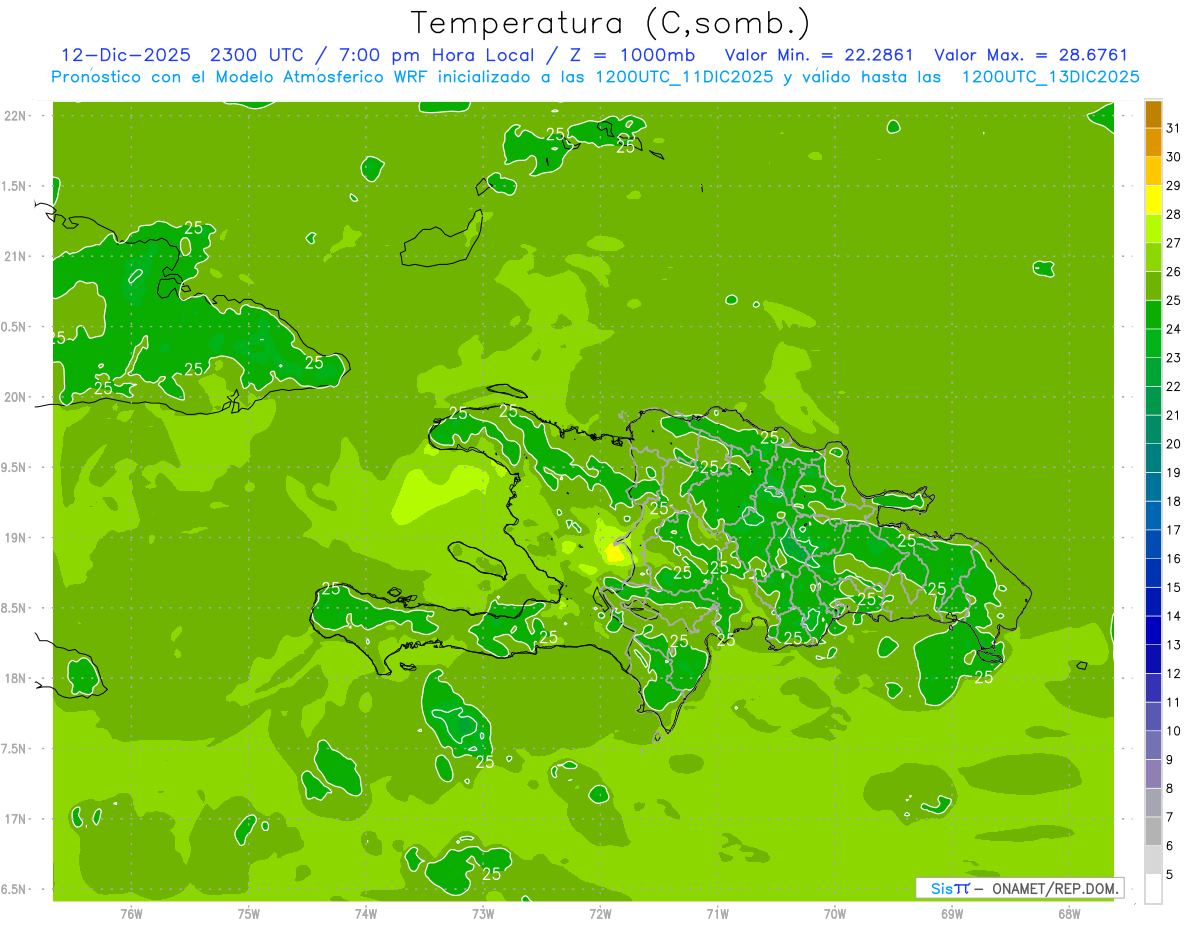This screenshot has width=1200, height=927.
Task: Click the "68W" longitude axis label
Action: (1069, 913)
